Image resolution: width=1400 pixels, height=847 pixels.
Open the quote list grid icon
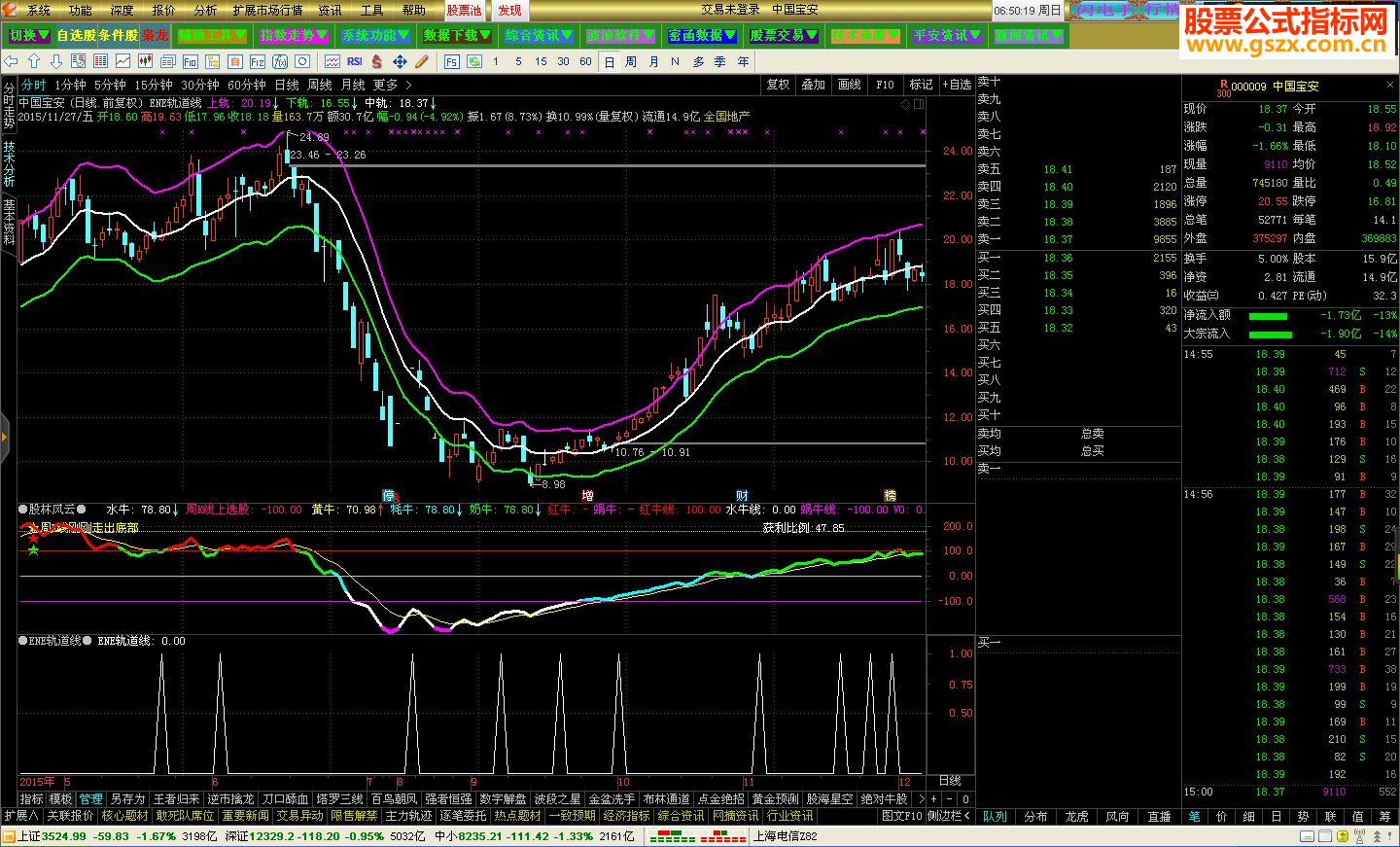100,61
